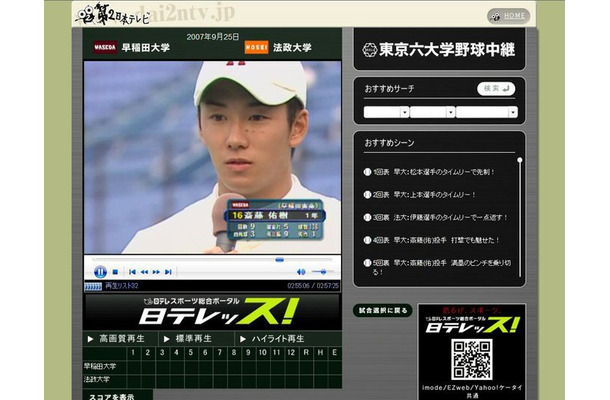Click the WASEDA team badge

105,47
